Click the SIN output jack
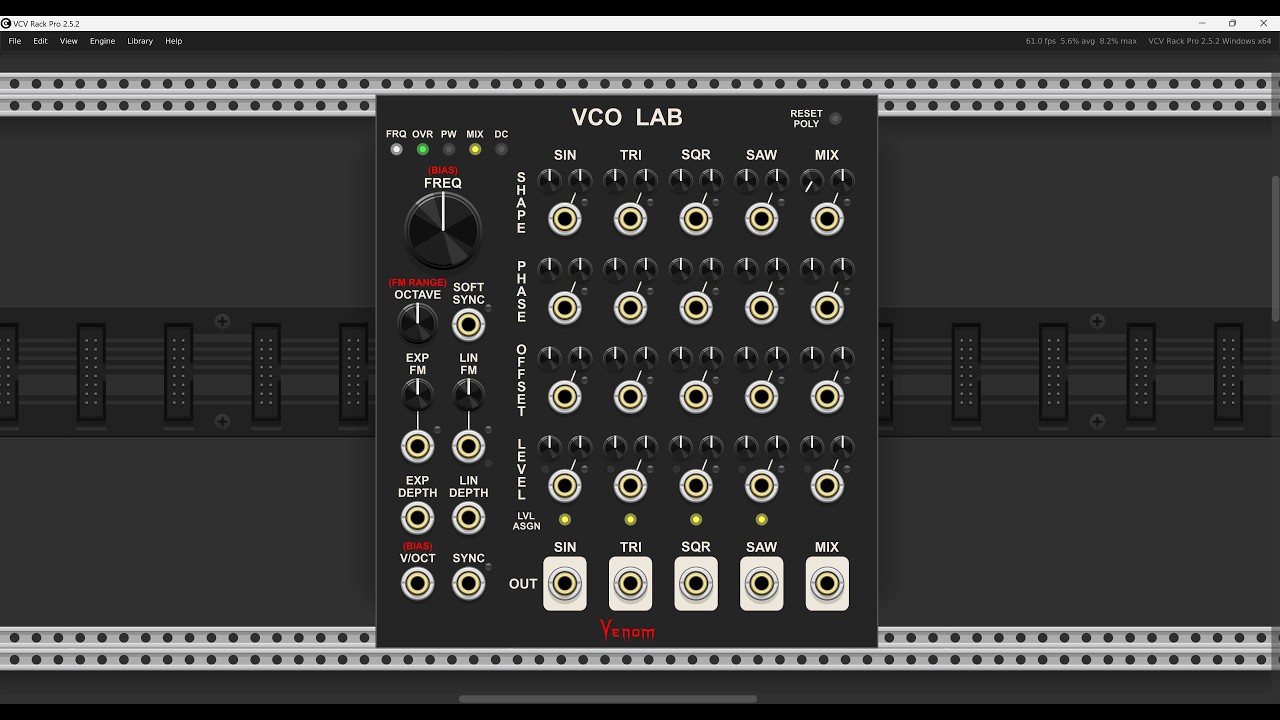The width and height of the screenshot is (1280, 720). pyautogui.click(x=565, y=584)
